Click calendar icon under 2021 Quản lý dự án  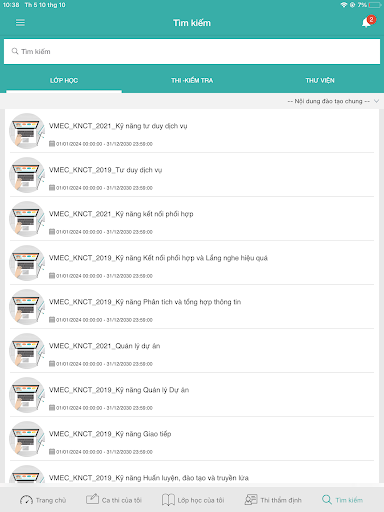52,364
